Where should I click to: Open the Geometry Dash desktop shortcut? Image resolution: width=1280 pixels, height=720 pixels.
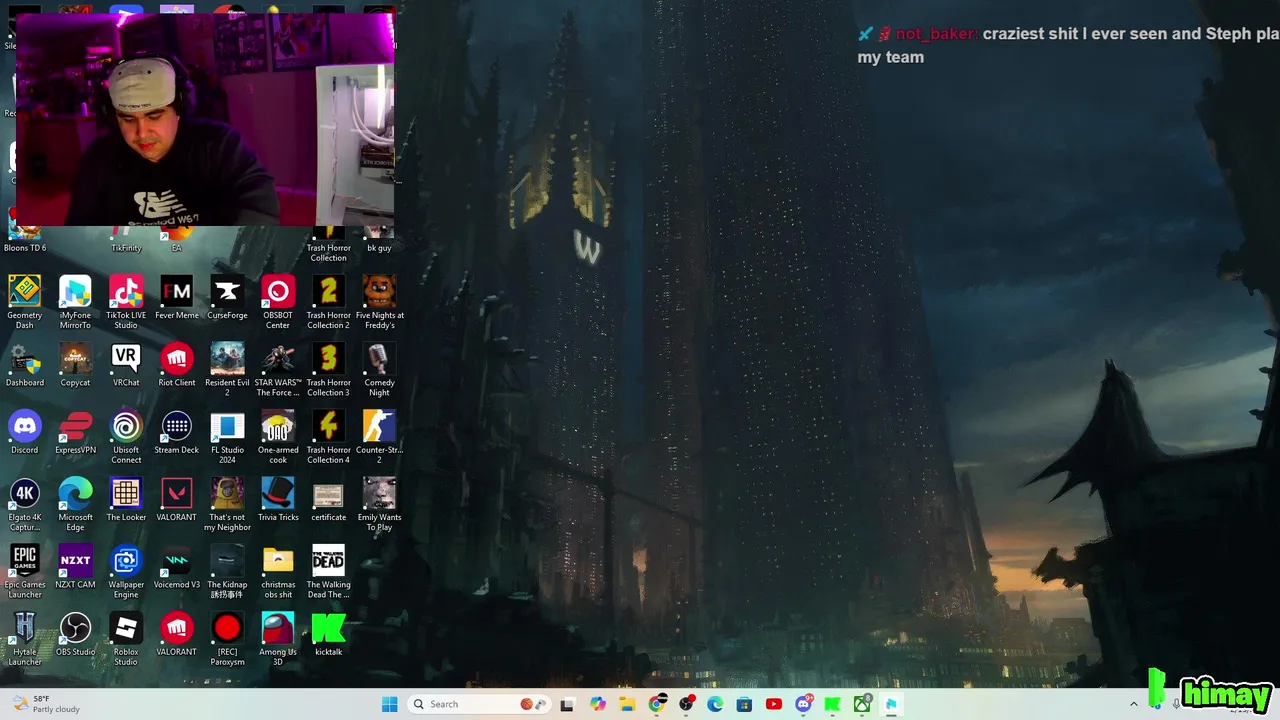[25, 302]
